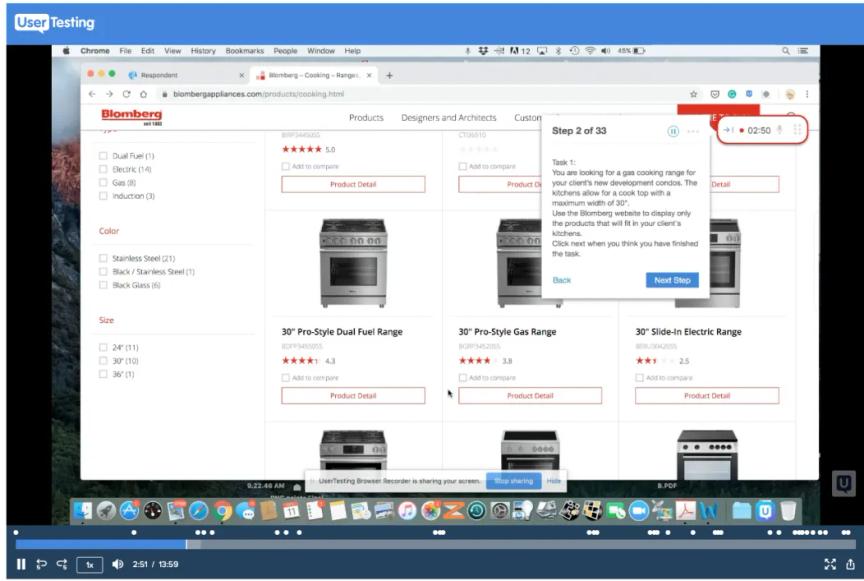The width and height of the screenshot is (864, 581).
Task: Open Designers and Architects navigation item
Action: point(449,117)
